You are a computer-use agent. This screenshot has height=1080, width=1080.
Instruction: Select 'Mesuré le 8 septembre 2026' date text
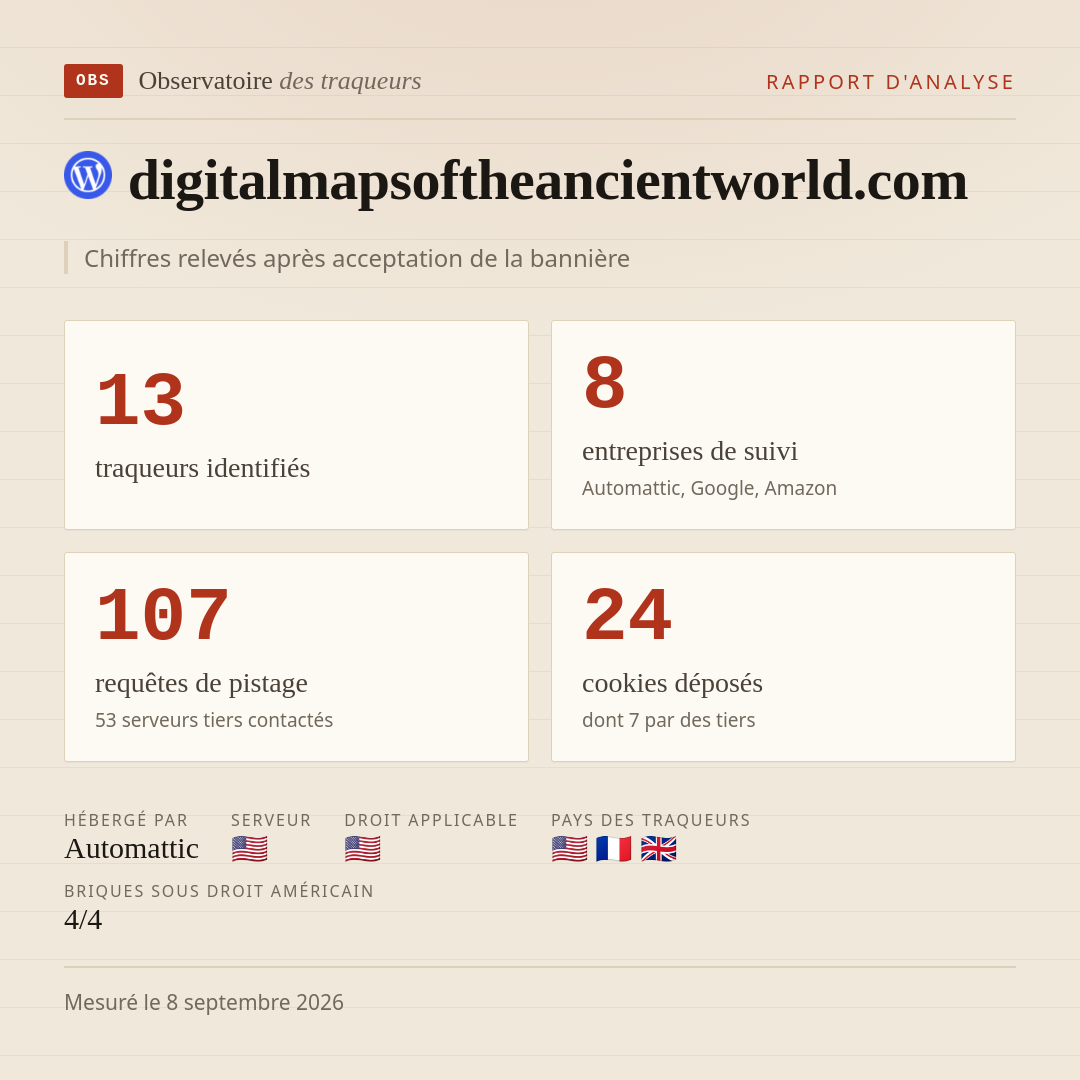coord(204,1002)
